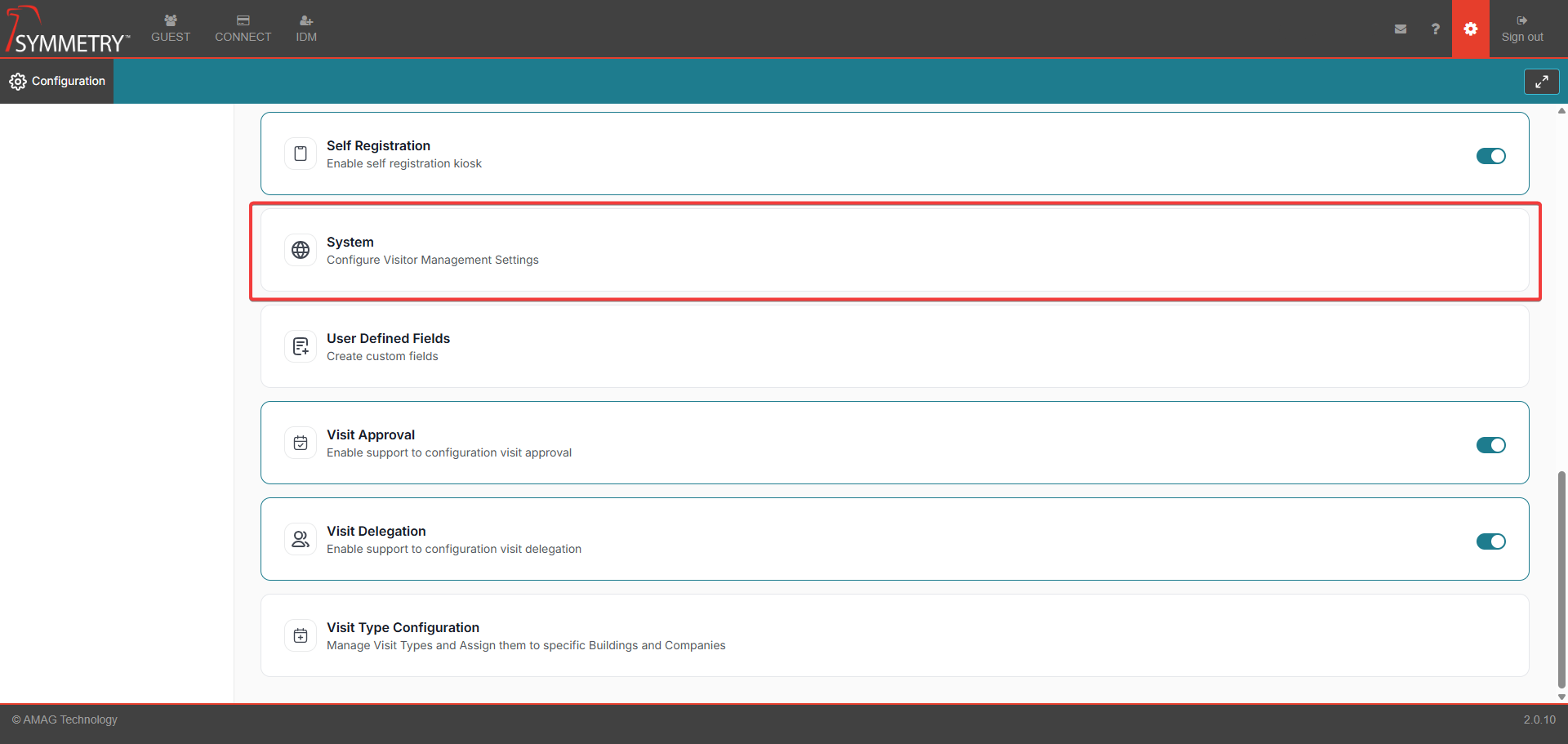This screenshot has height=744, width=1568.
Task: Click the Self Registration clipboard icon
Action: click(x=301, y=154)
